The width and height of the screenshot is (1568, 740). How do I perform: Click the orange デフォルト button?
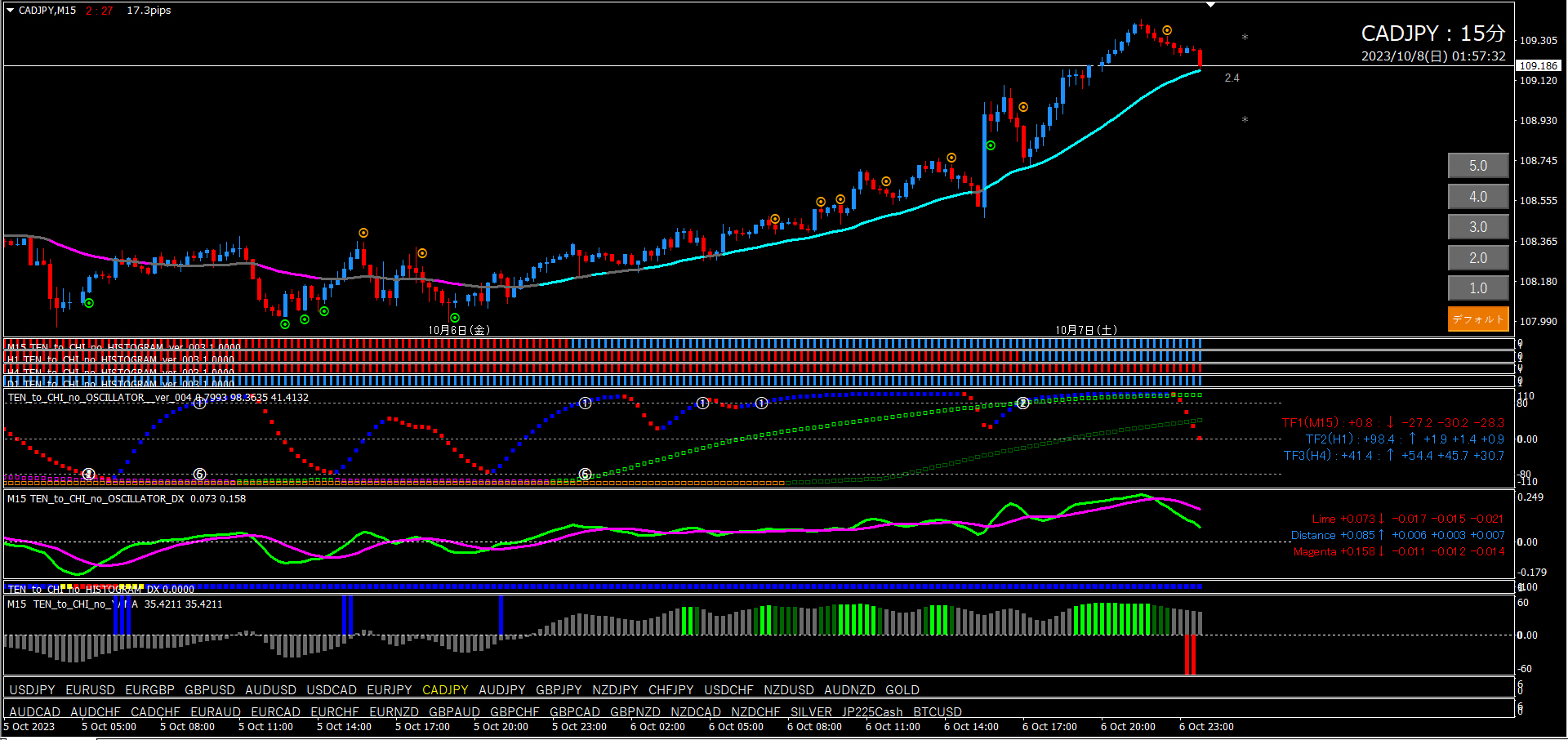click(x=1478, y=319)
